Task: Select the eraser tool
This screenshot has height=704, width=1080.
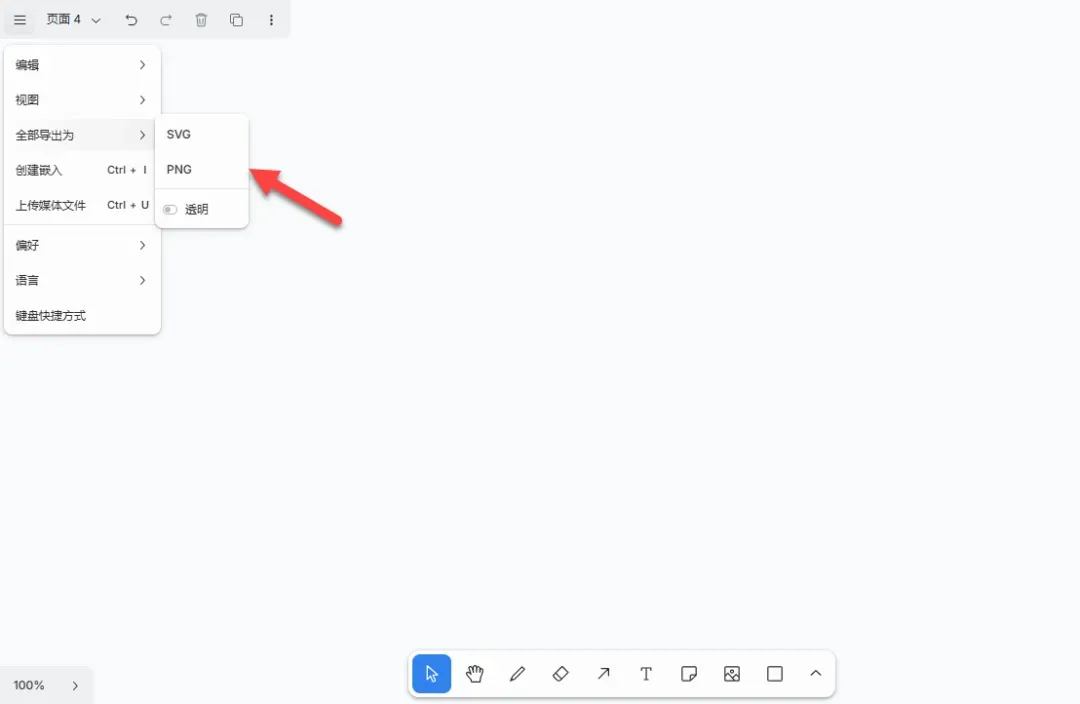Action: 561,674
